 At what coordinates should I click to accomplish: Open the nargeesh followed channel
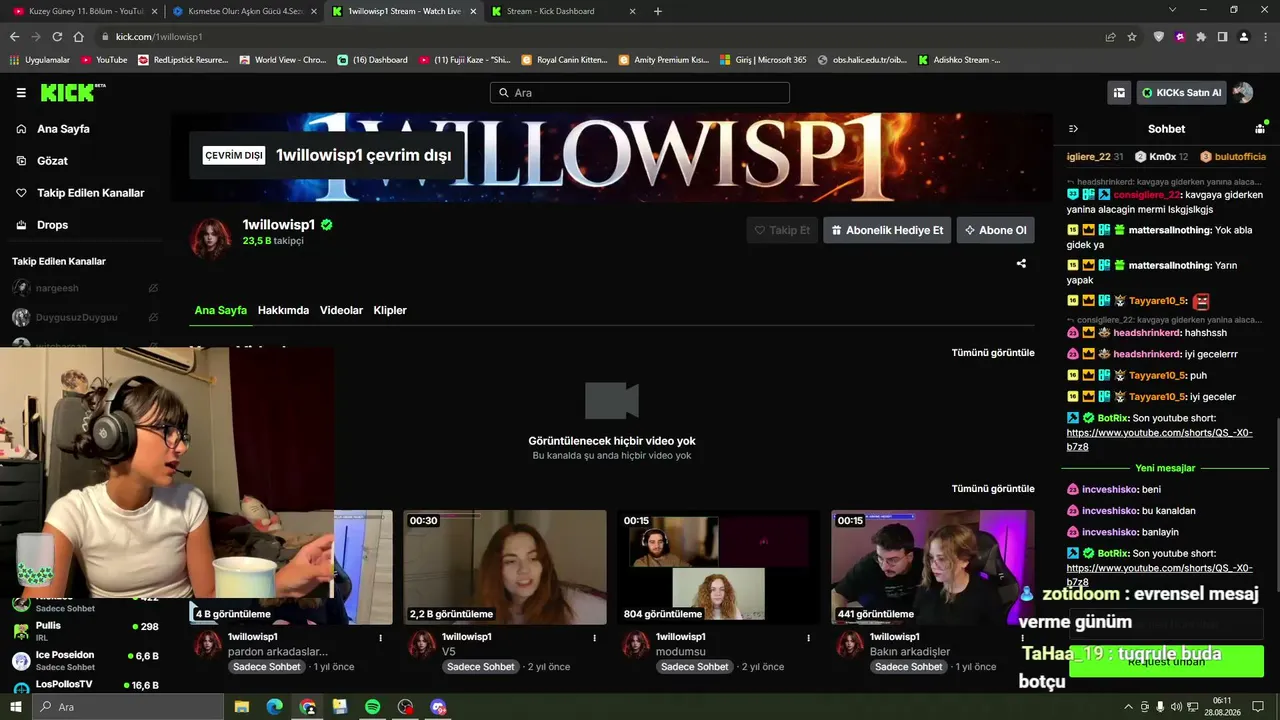click(85, 288)
